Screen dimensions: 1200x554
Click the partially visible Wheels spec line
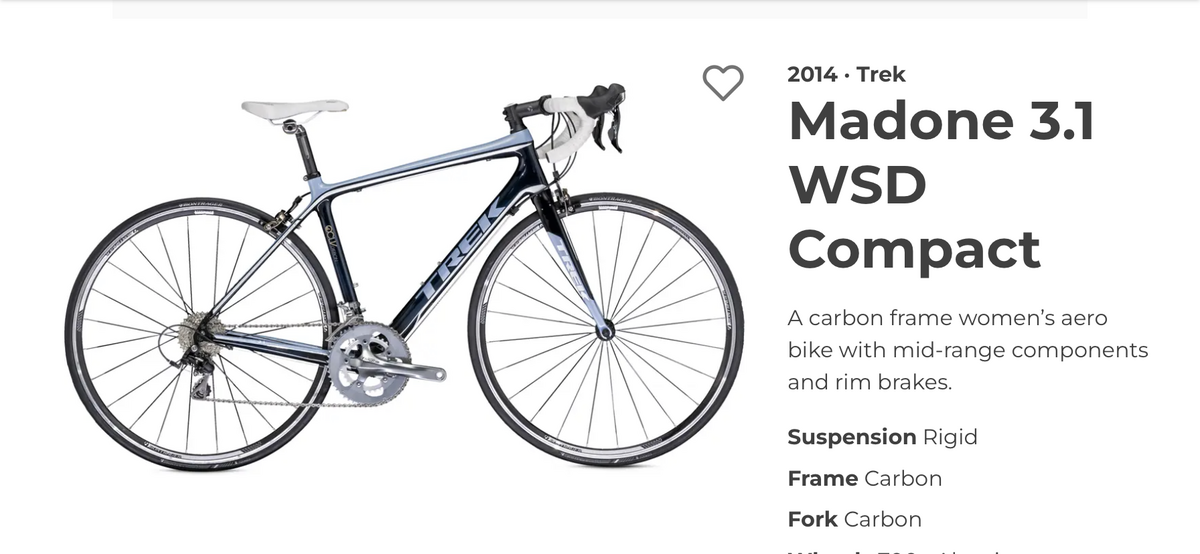[x=900, y=549]
